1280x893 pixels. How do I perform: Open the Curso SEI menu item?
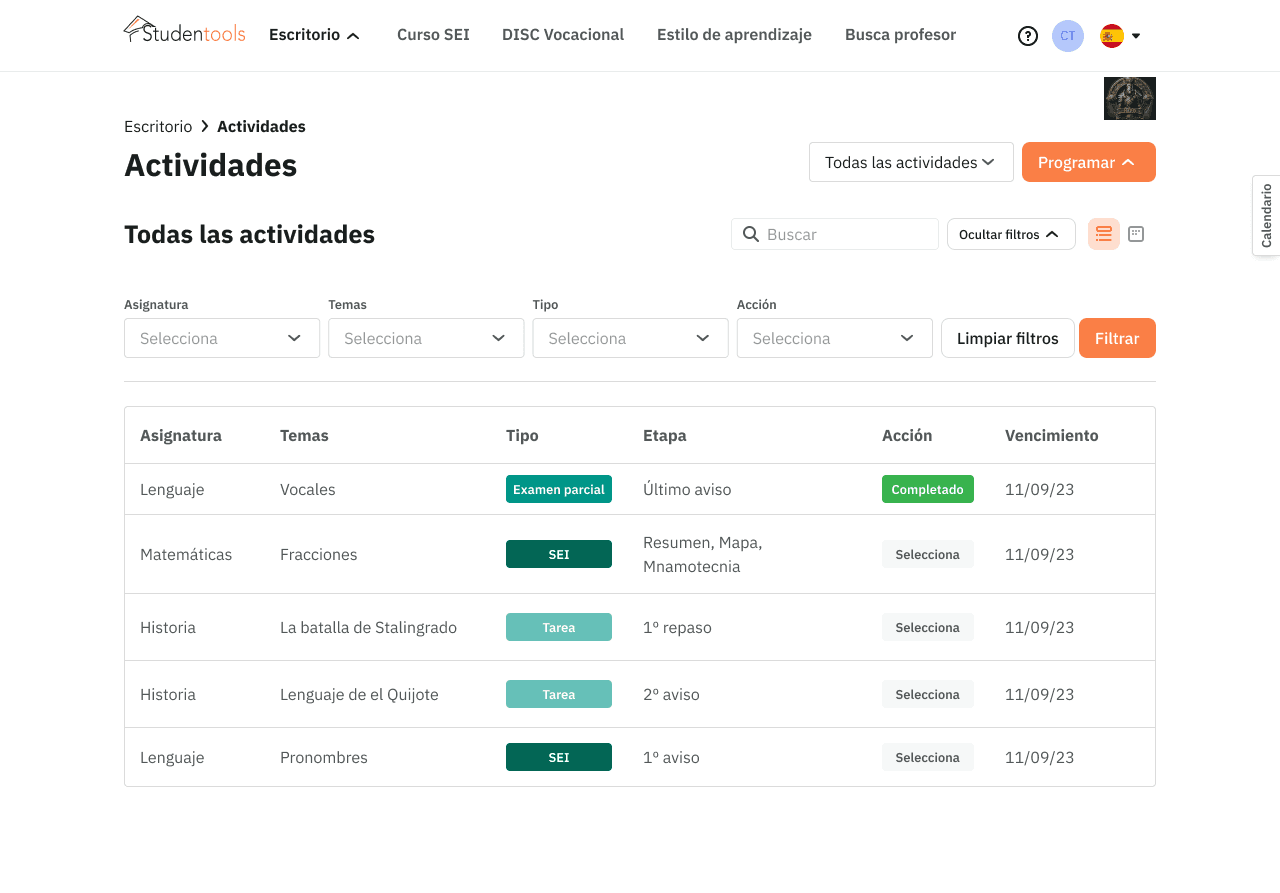coord(433,35)
